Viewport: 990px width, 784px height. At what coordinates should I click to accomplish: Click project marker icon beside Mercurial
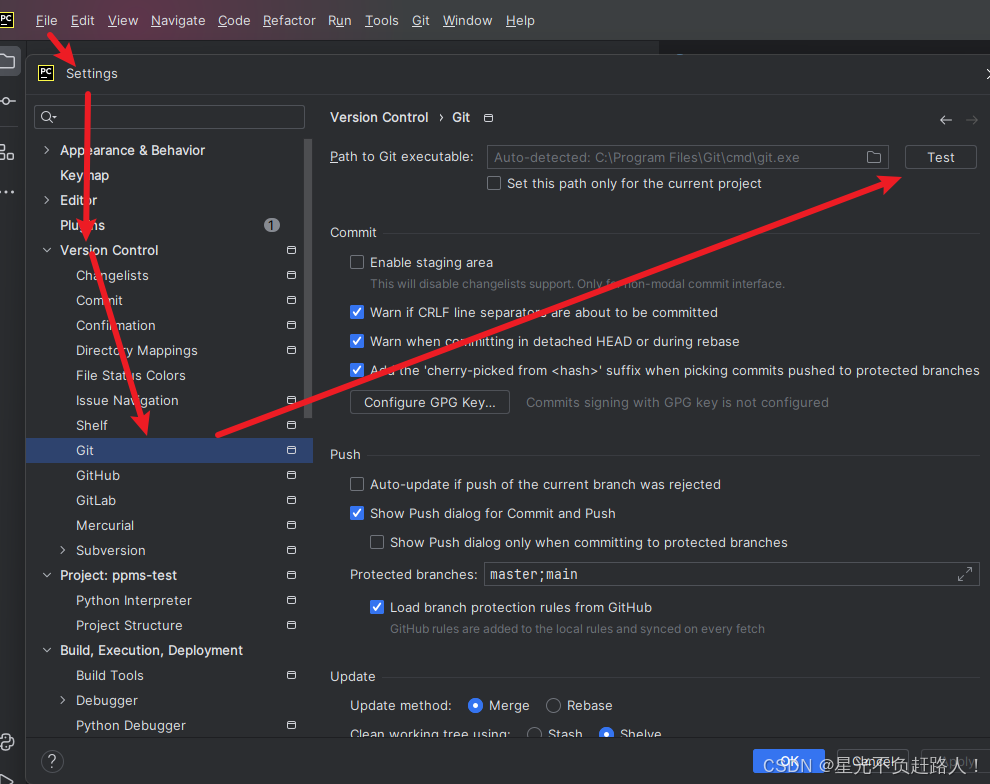pyautogui.click(x=291, y=525)
